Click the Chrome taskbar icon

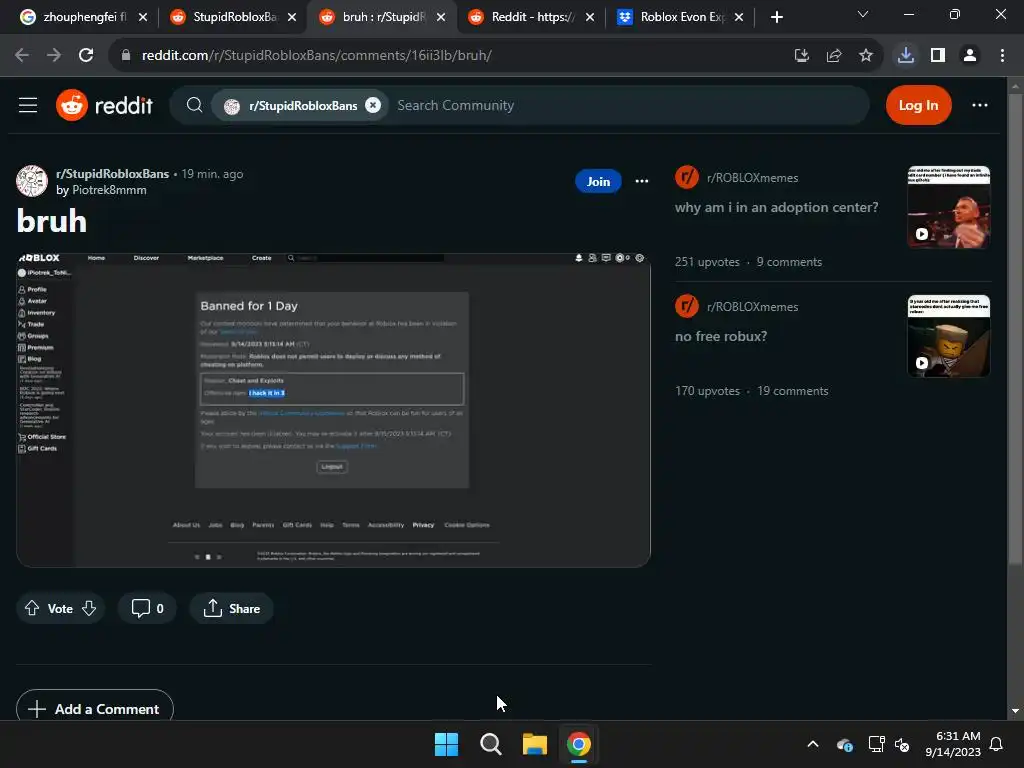[x=579, y=744]
